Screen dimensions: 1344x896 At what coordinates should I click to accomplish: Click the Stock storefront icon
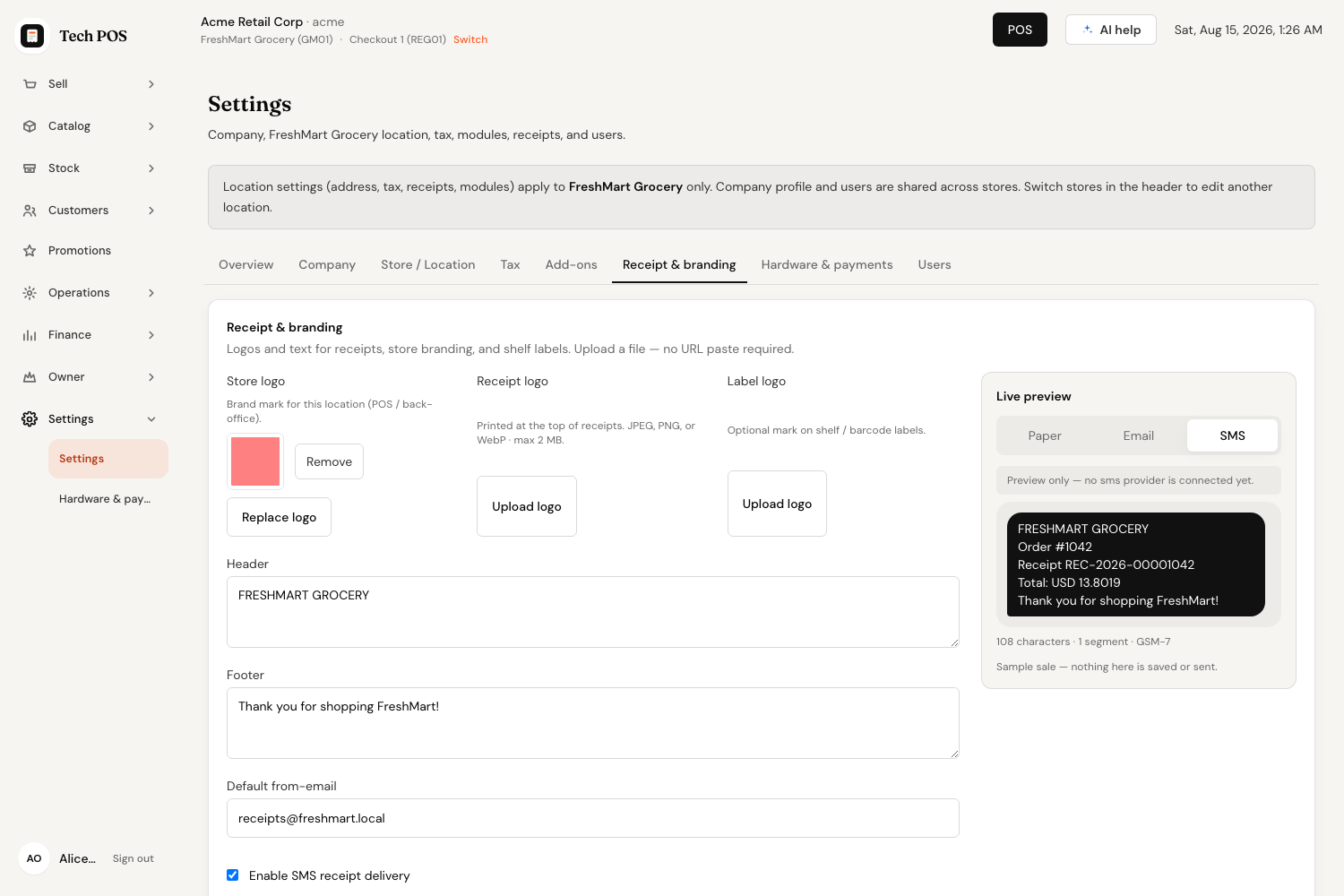pos(30,168)
